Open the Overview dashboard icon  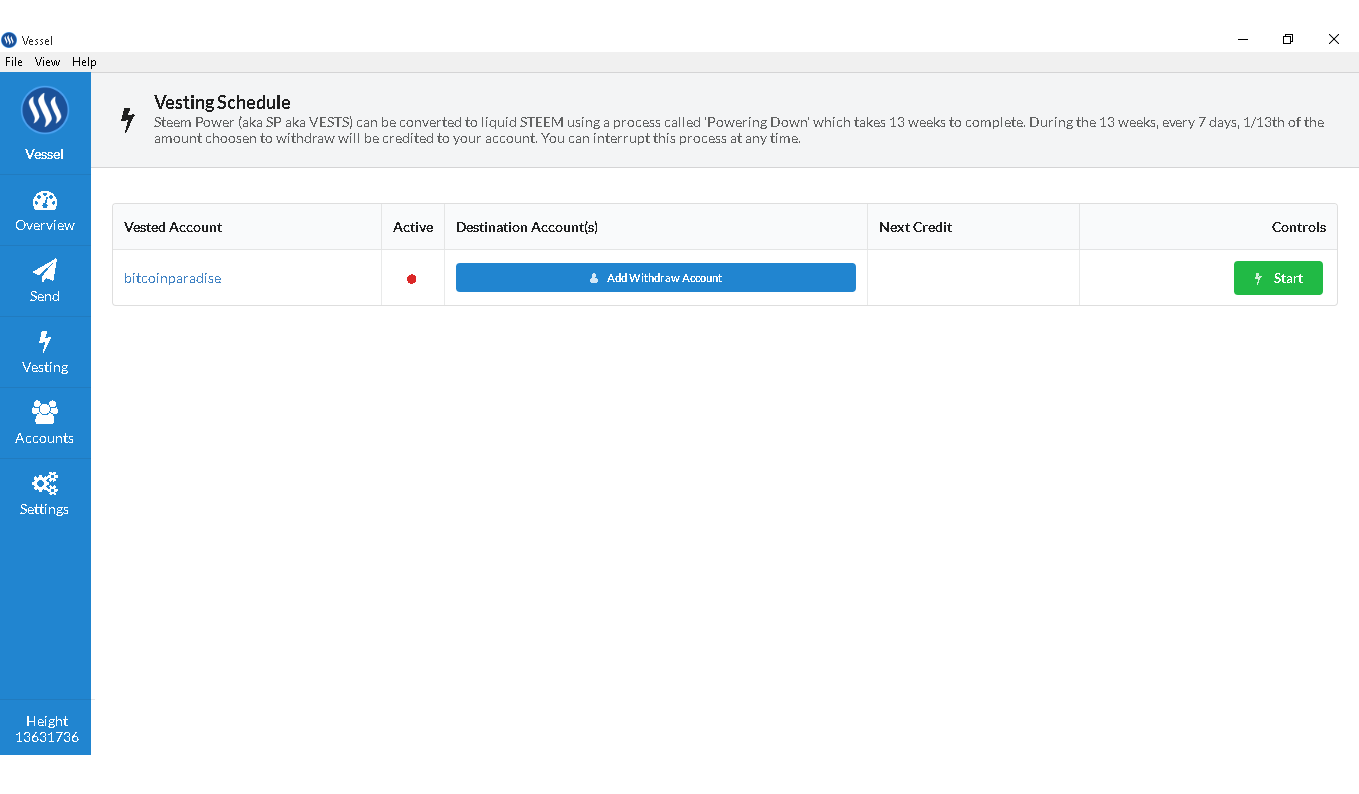coord(45,200)
